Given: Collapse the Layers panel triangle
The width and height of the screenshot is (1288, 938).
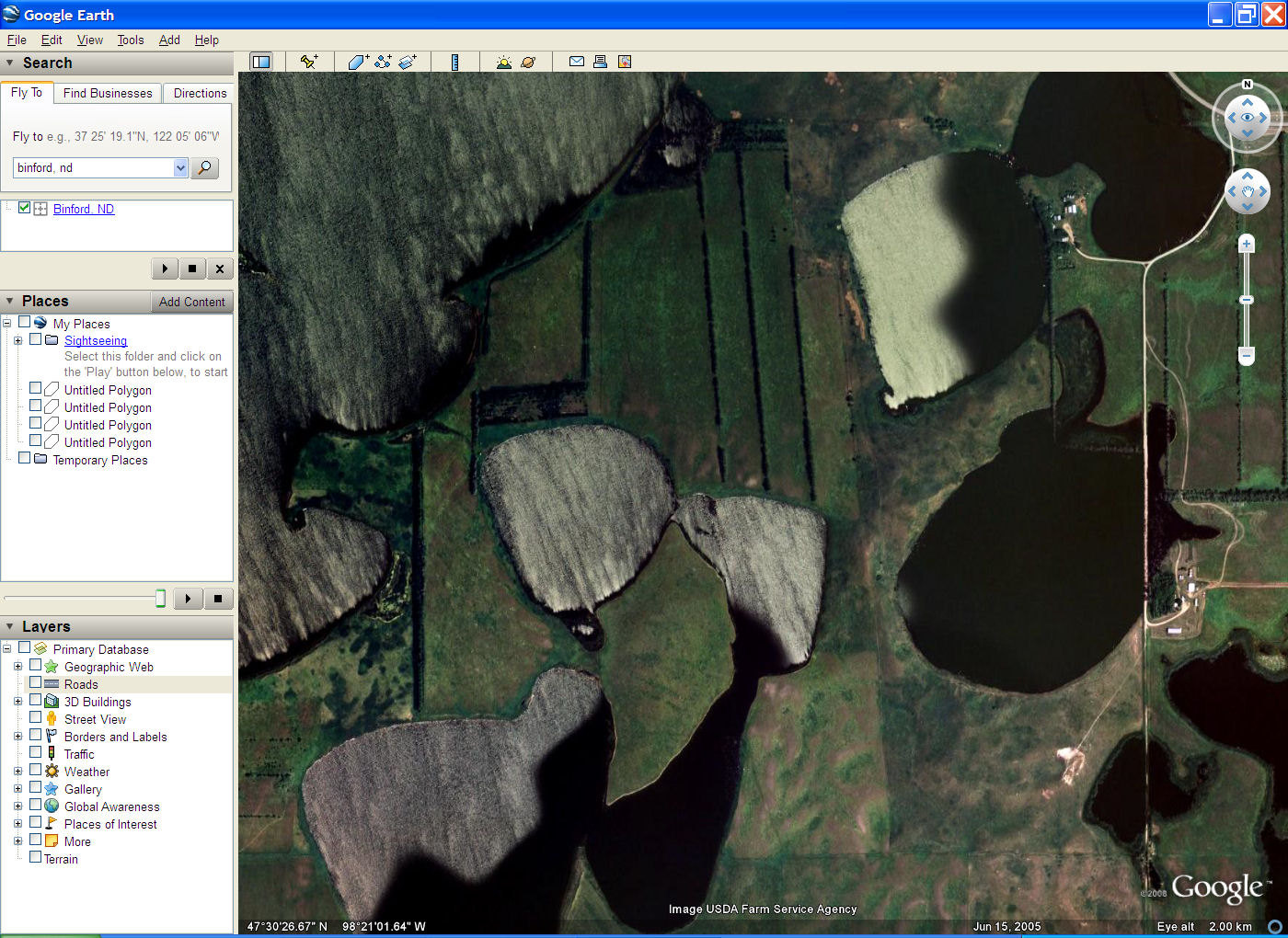Looking at the screenshot, I should [x=10, y=626].
